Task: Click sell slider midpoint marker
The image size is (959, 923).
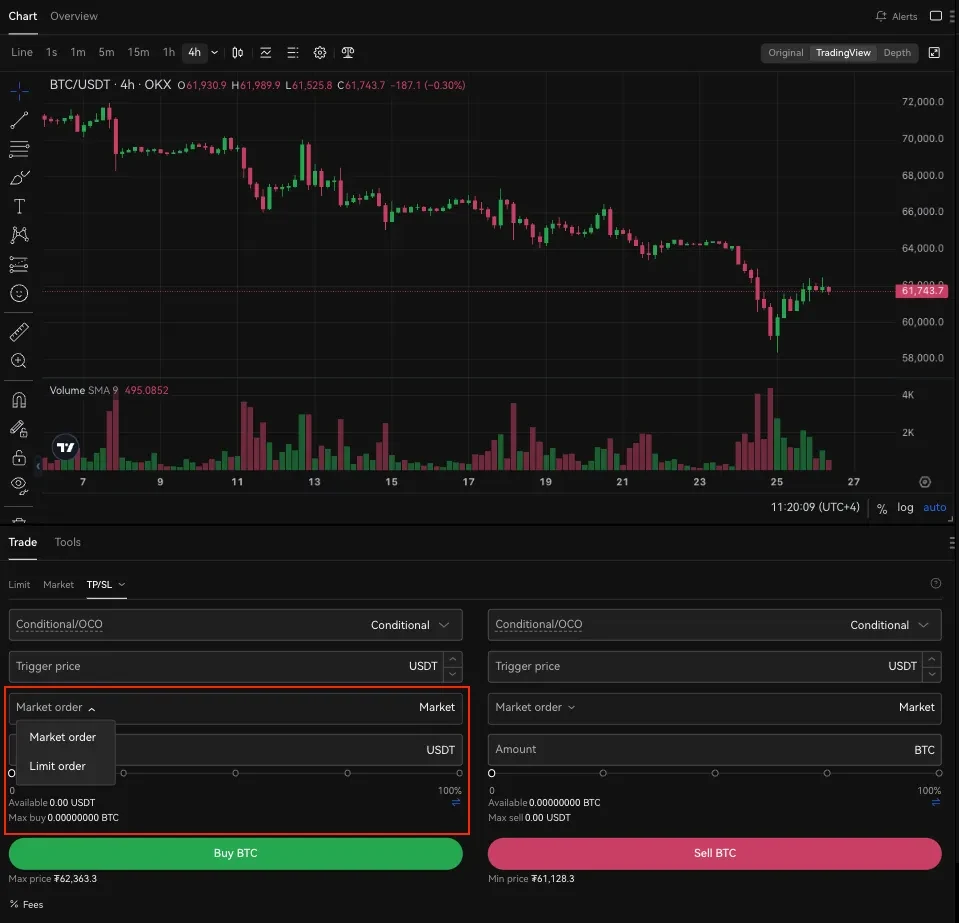Action: coord(715,773)
